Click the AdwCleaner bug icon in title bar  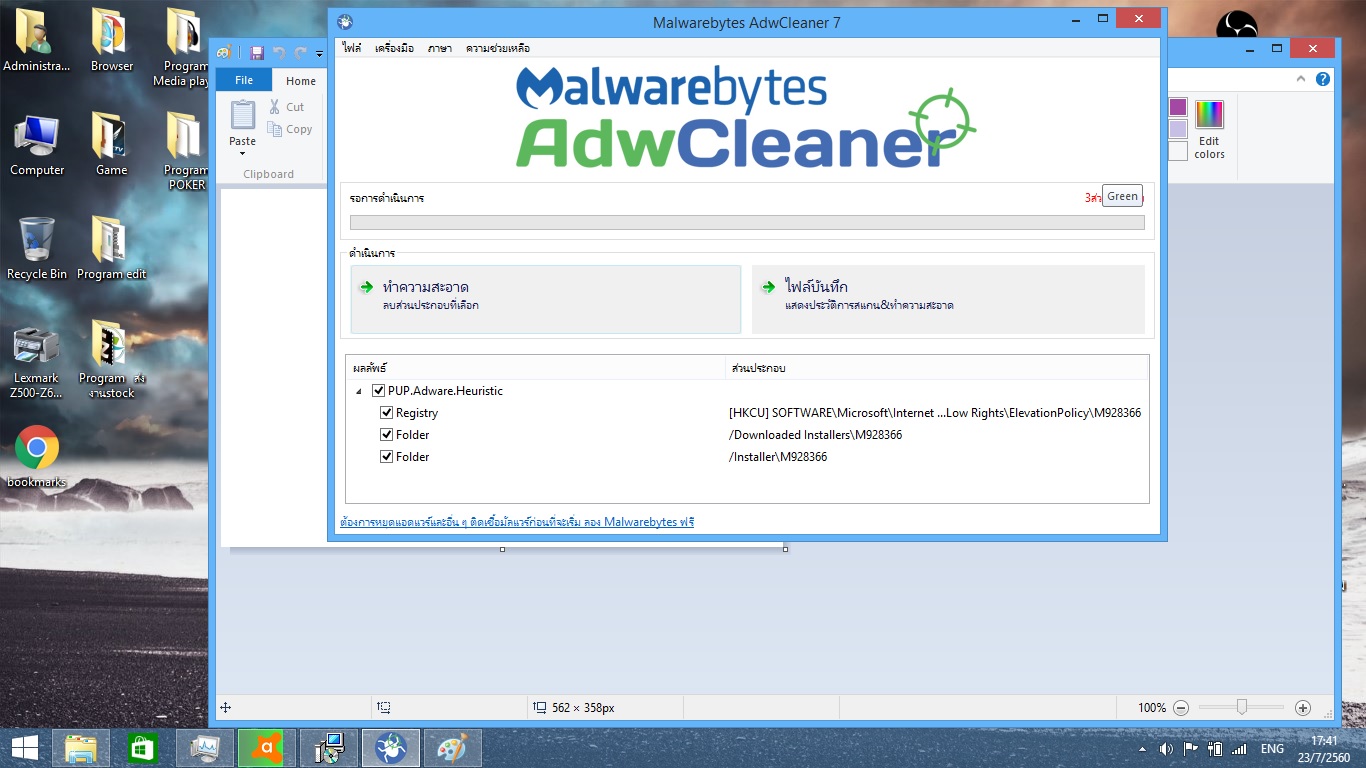pos(345,21)
